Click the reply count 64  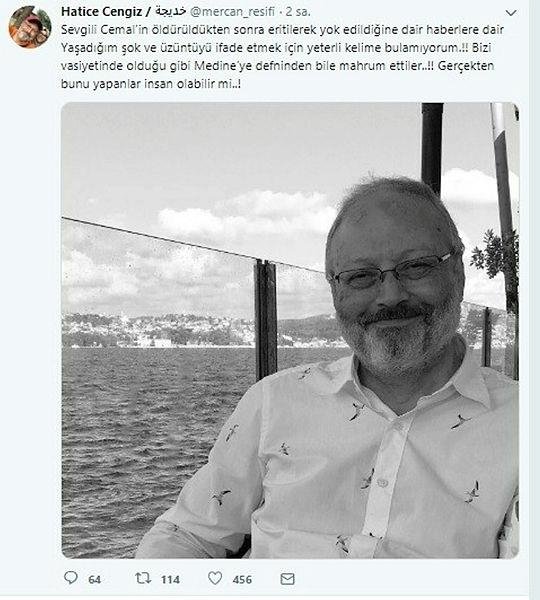tap(95, 579)
